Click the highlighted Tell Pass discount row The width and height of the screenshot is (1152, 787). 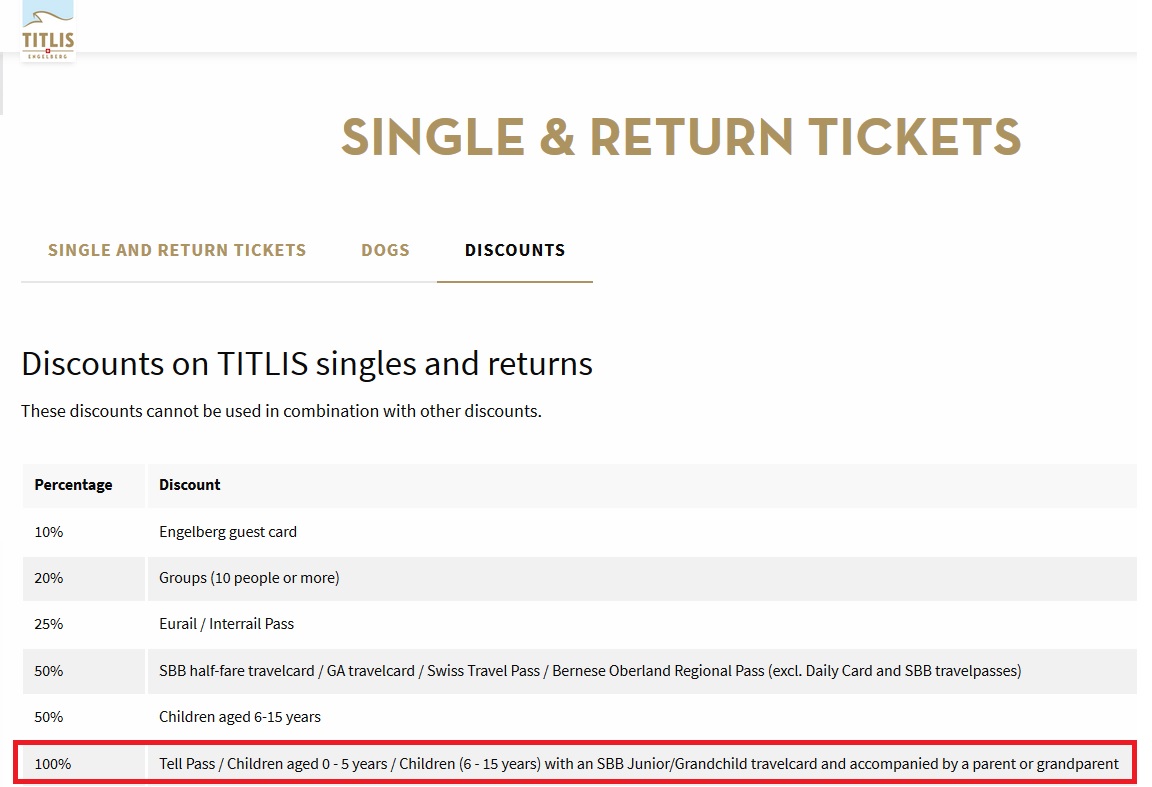pos(575,763)
